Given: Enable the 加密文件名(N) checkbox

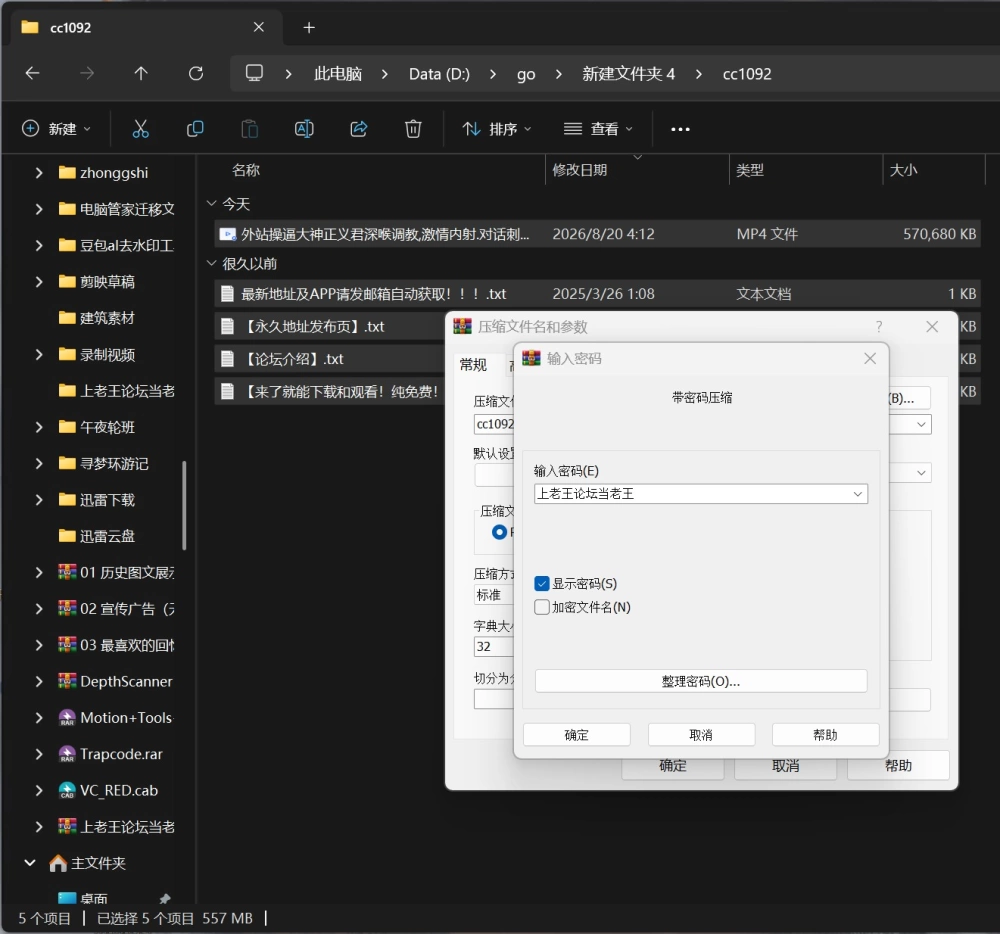Looking at the screenshot, I should click(x=541, y=607).
